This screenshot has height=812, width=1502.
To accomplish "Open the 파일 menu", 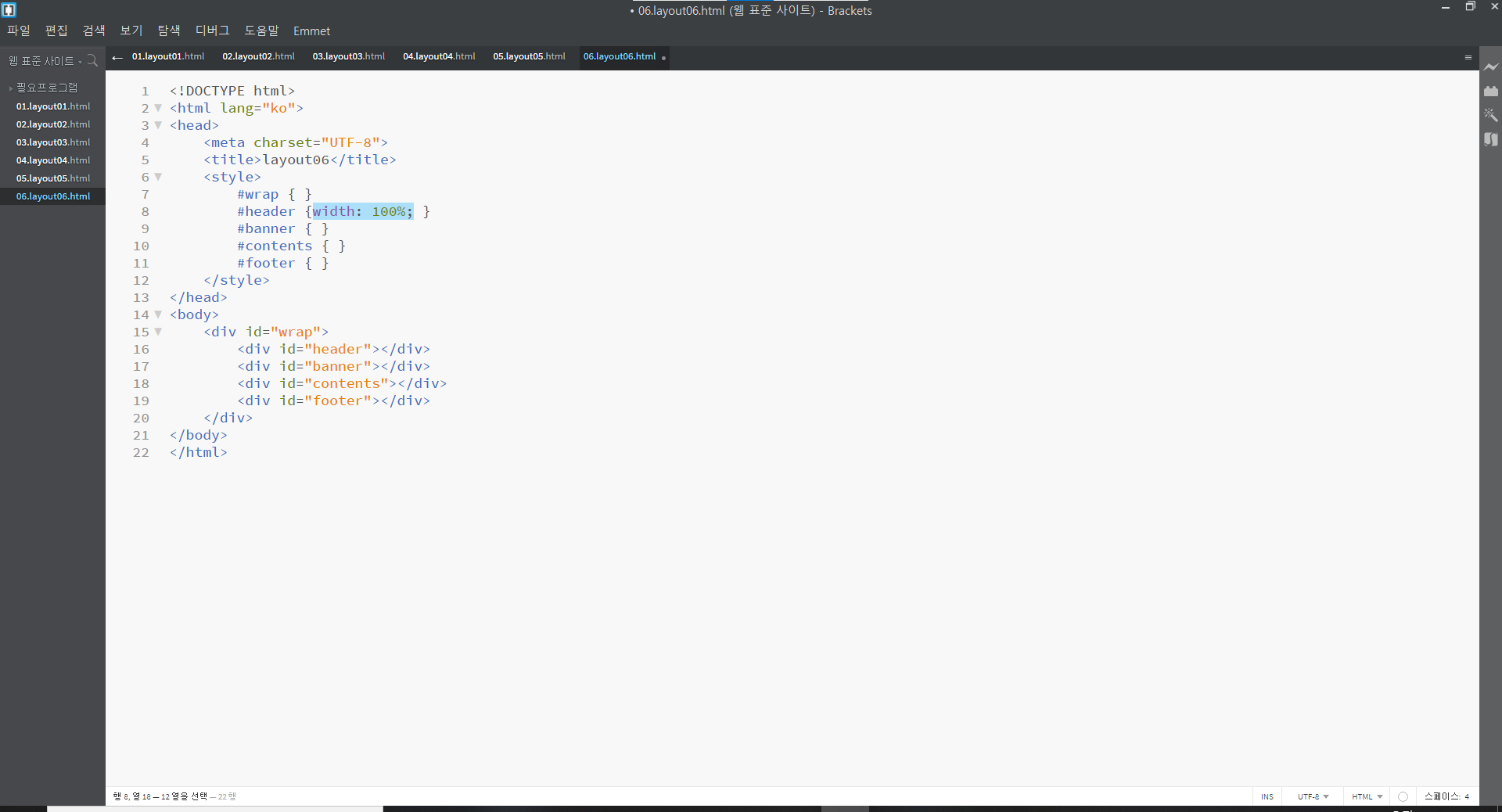I will (19, 31).
